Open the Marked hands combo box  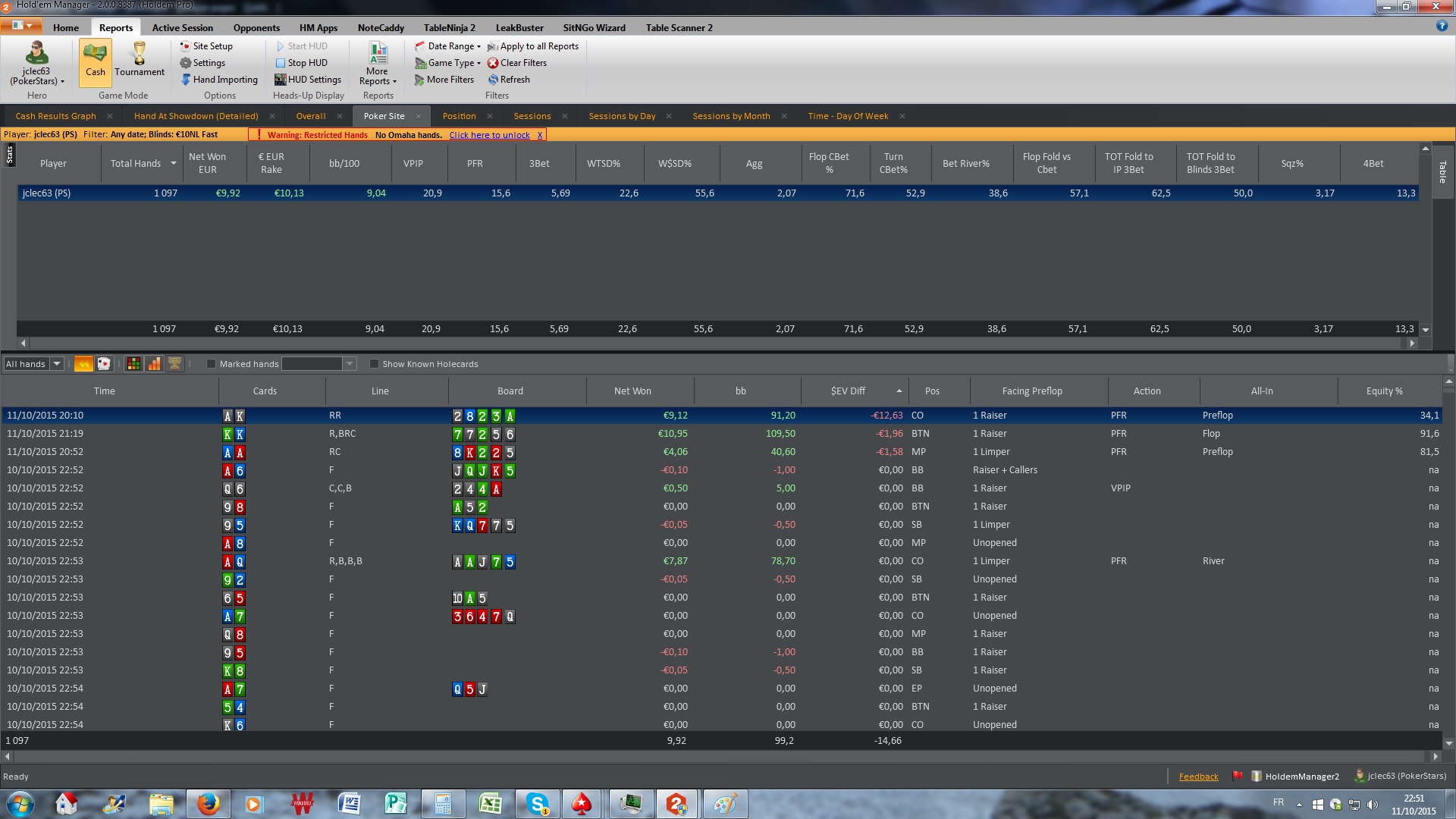318,364
